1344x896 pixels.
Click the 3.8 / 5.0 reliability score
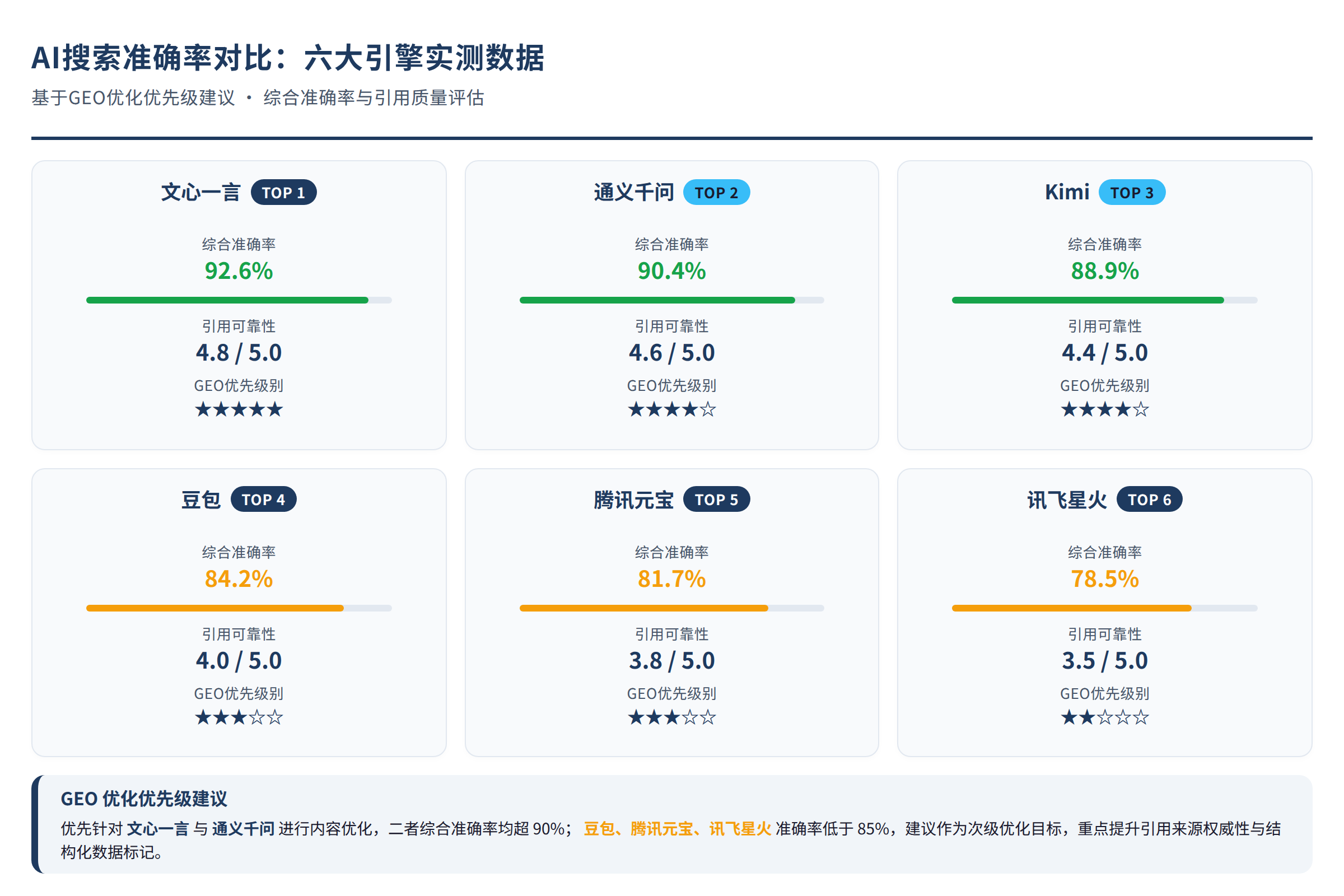point(671,661)
